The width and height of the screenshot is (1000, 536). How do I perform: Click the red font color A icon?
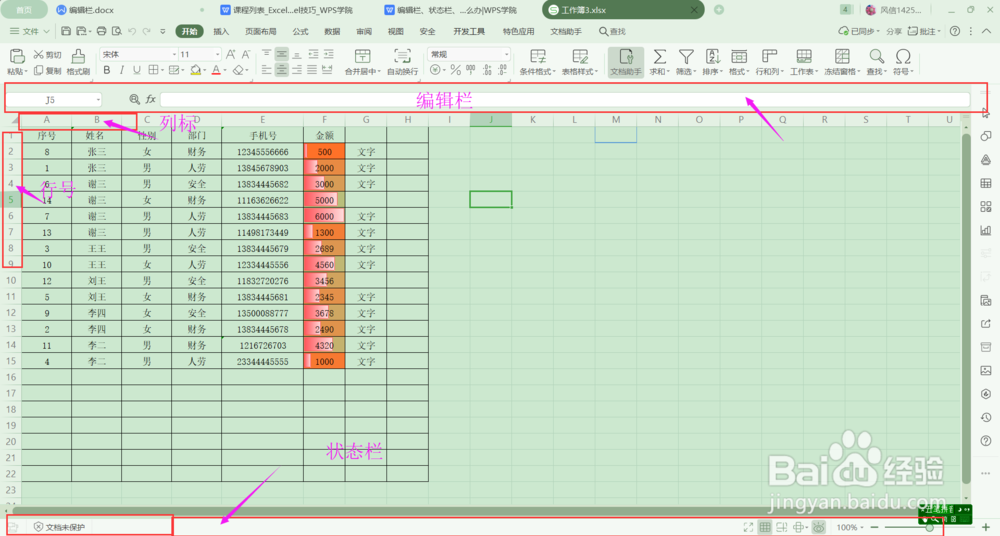tap(216, 70)
